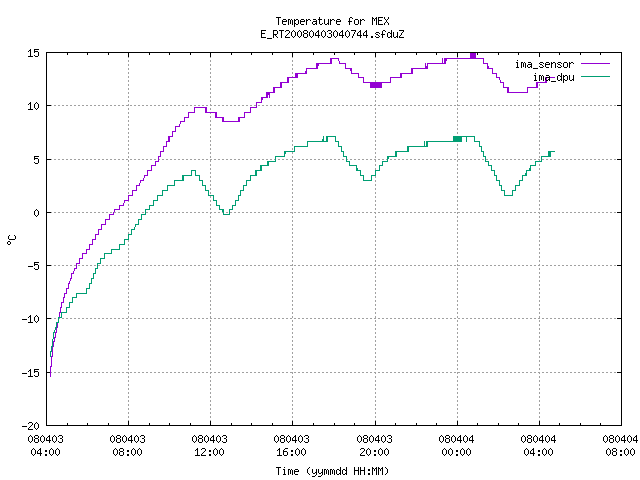The height and width of the screenshot is (480, 640).
Task: Select the y-axis tick value "15"
Action: coord(33,53)
